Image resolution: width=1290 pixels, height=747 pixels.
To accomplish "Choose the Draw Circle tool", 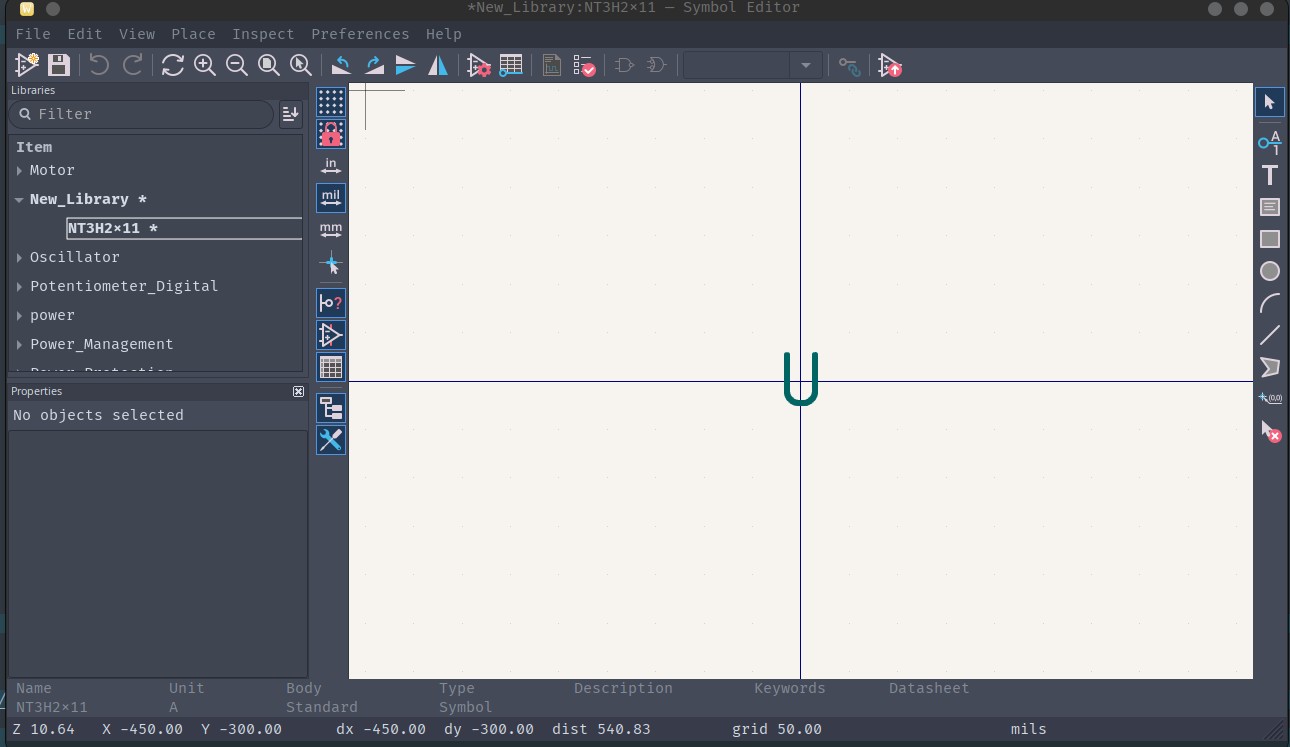I will click(1270, 271).
